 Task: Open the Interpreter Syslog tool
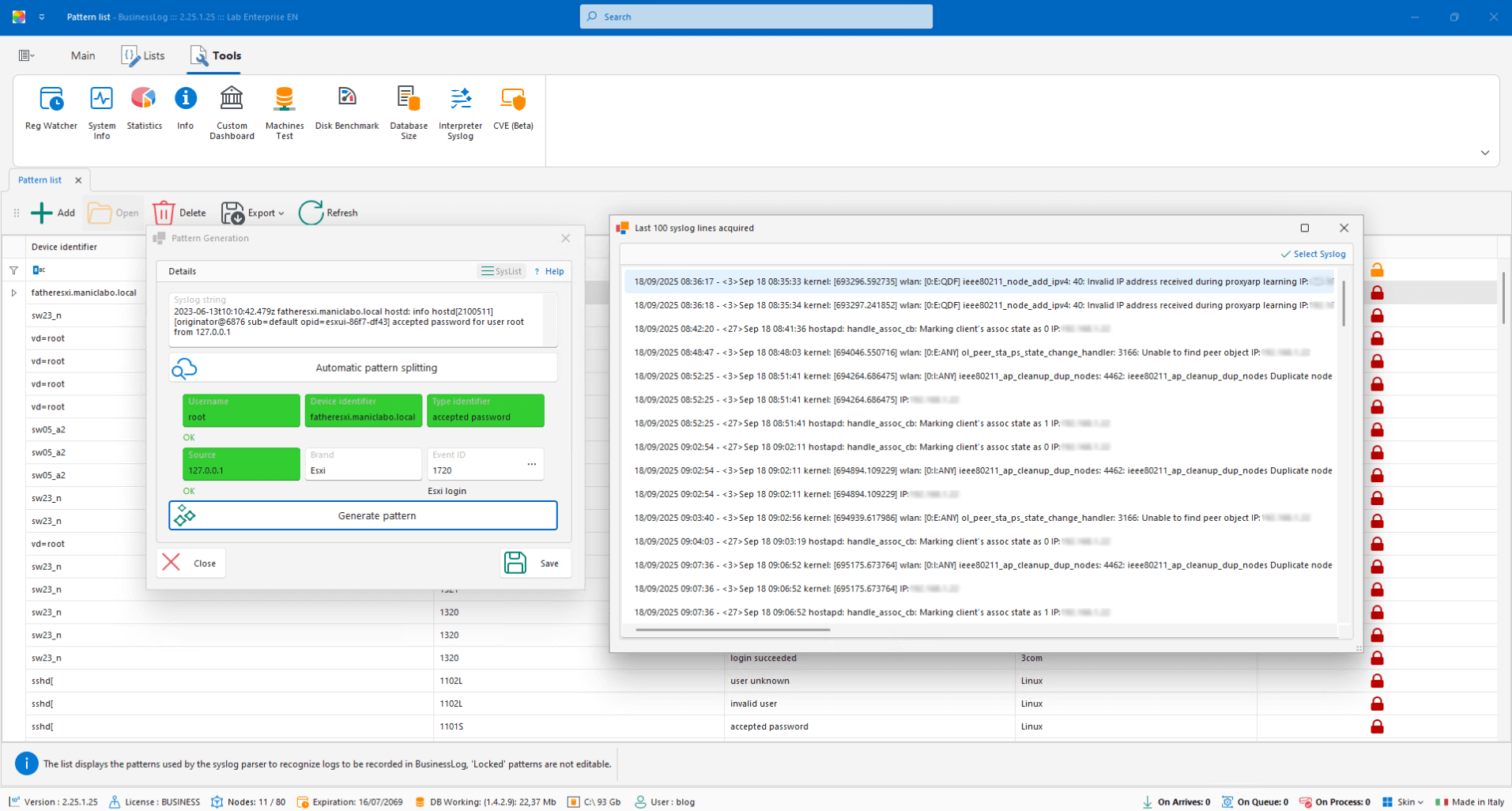point(460,112)
